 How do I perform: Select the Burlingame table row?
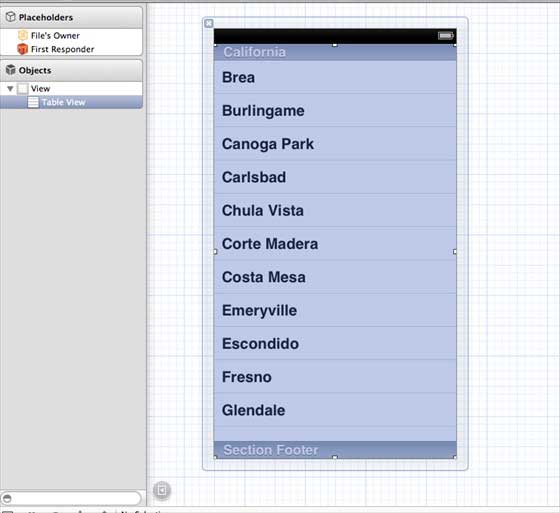(x=335, y=110)
